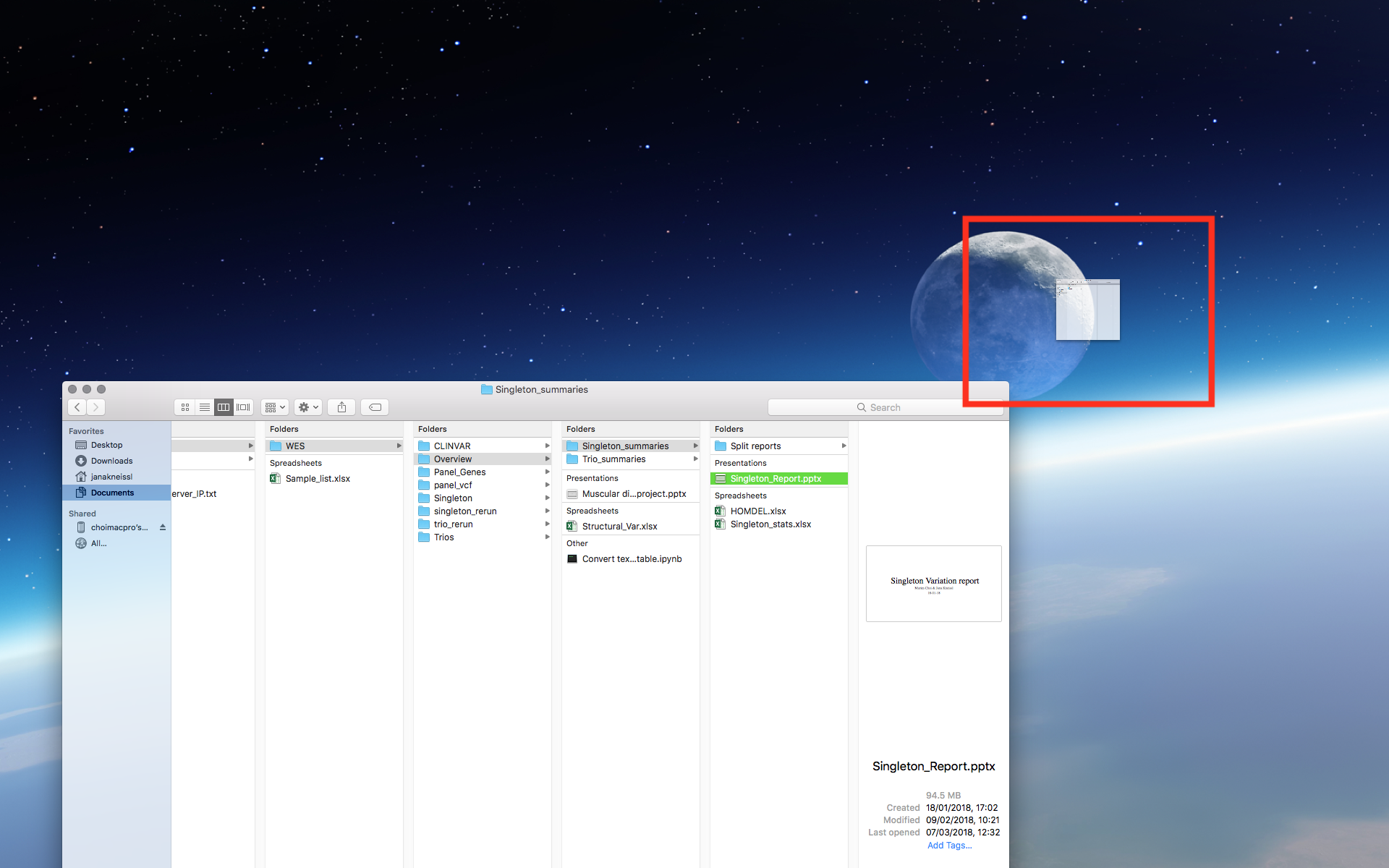
Task: Open All... shared network item
Action: [x=98, y=543]
